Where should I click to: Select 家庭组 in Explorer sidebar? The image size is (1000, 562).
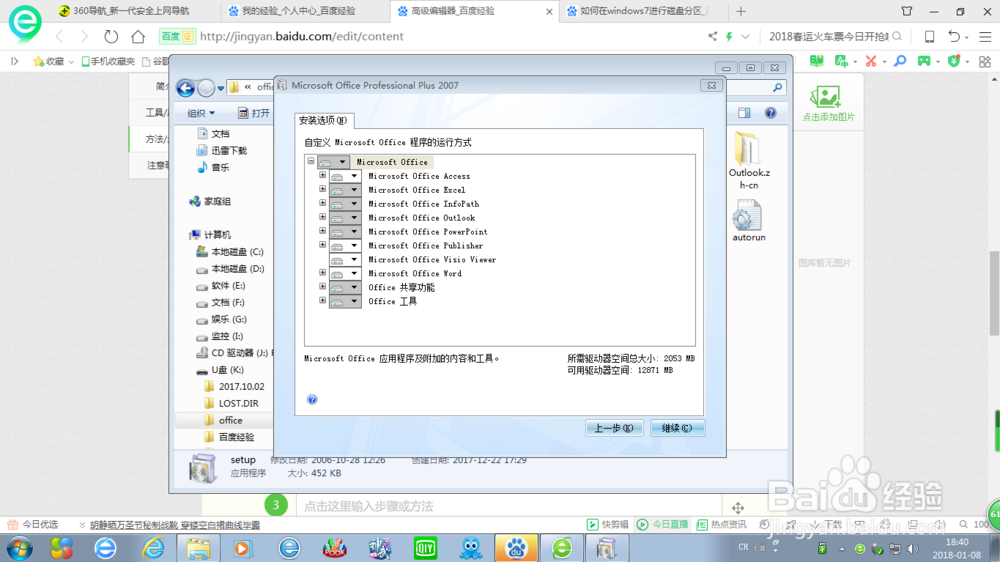[210, 202]
